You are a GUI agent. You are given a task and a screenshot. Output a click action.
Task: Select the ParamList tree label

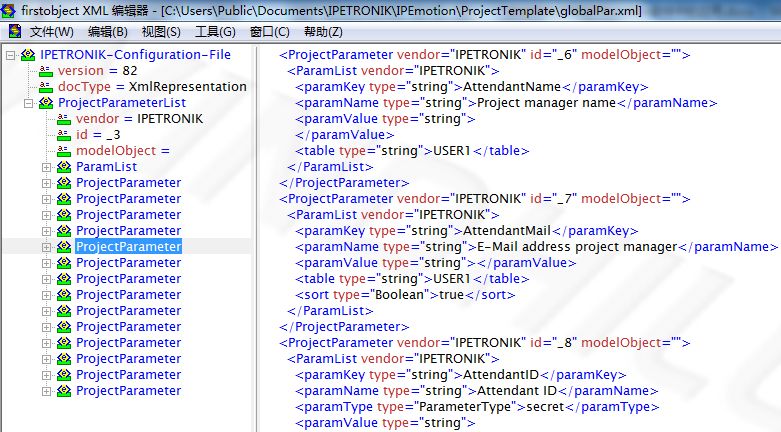coord(107,167)
